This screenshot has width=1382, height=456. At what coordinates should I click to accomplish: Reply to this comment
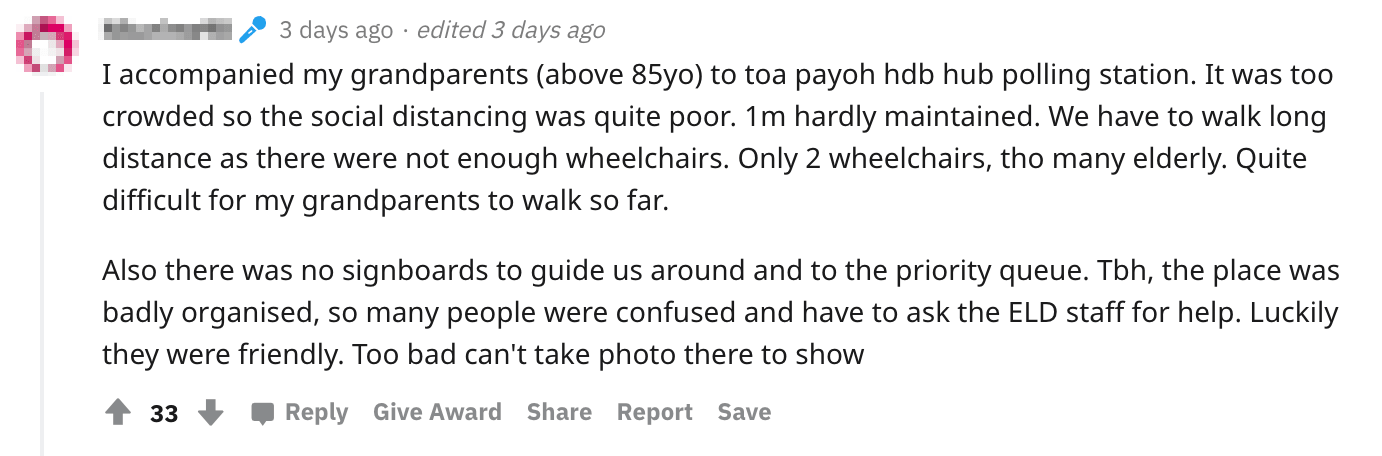click(x=316, y=412)
